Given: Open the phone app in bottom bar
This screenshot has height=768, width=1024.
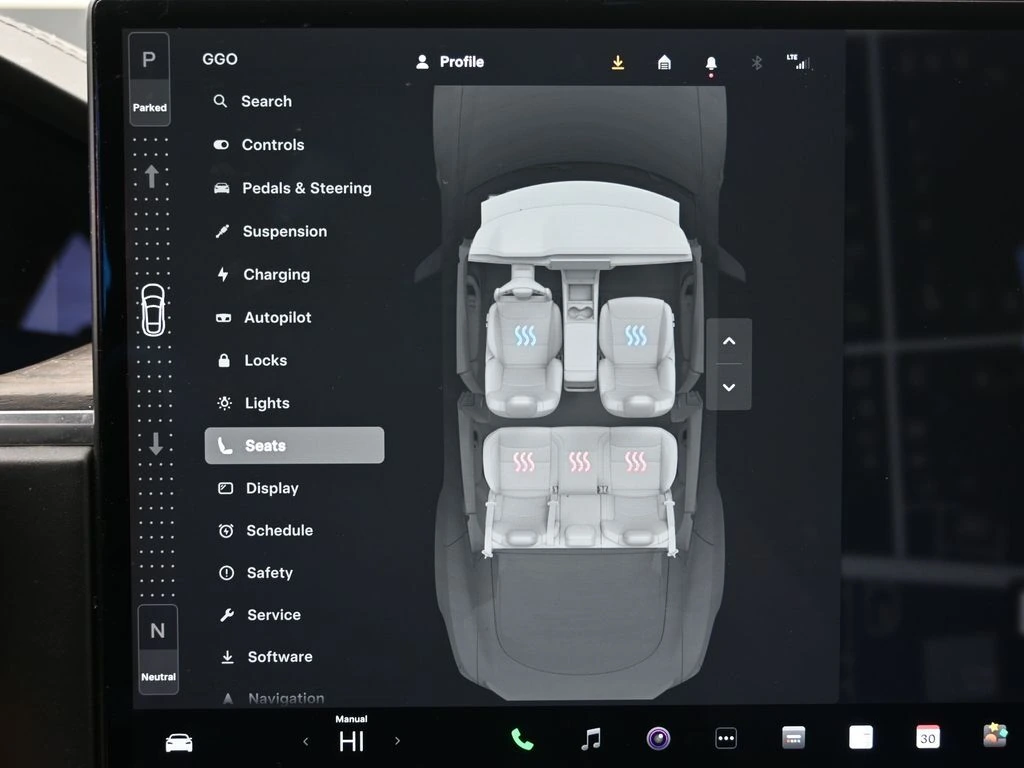Looking at the screenshot, I should [x=522, y=739].
